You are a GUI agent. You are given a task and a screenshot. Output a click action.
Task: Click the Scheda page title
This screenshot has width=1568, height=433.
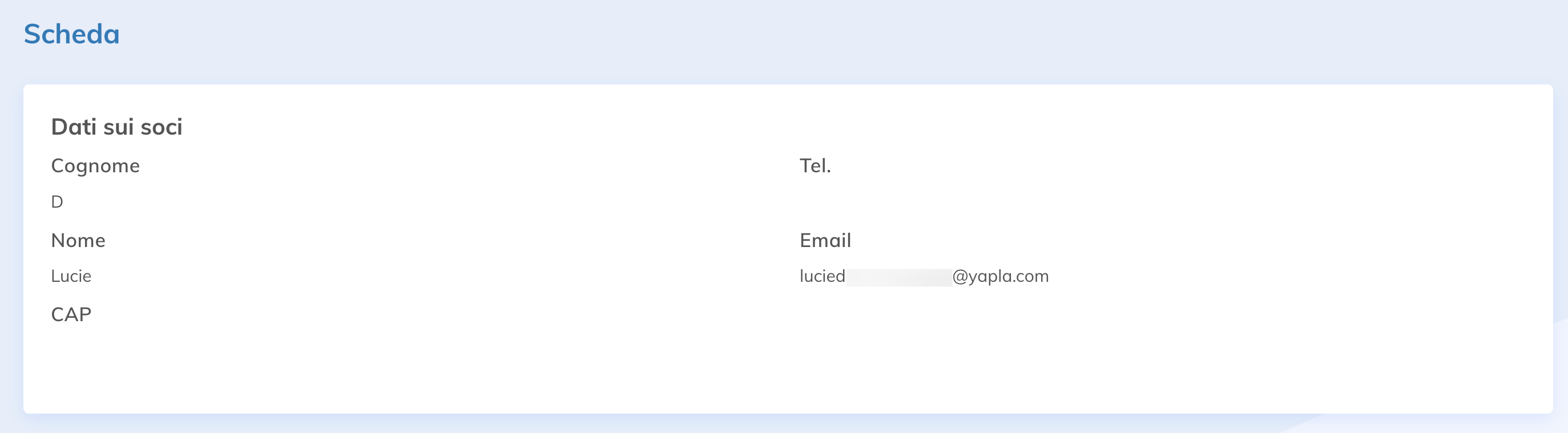point(71,34)
